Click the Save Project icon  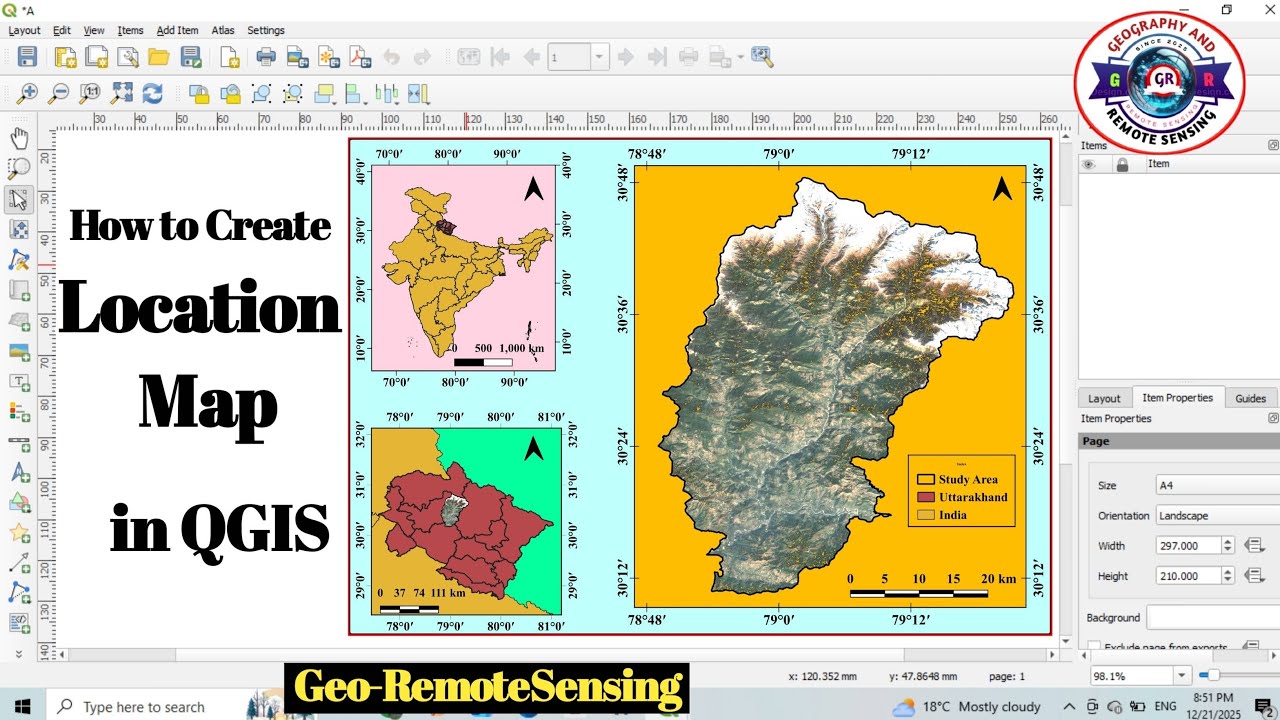click(x=27, y=57)
